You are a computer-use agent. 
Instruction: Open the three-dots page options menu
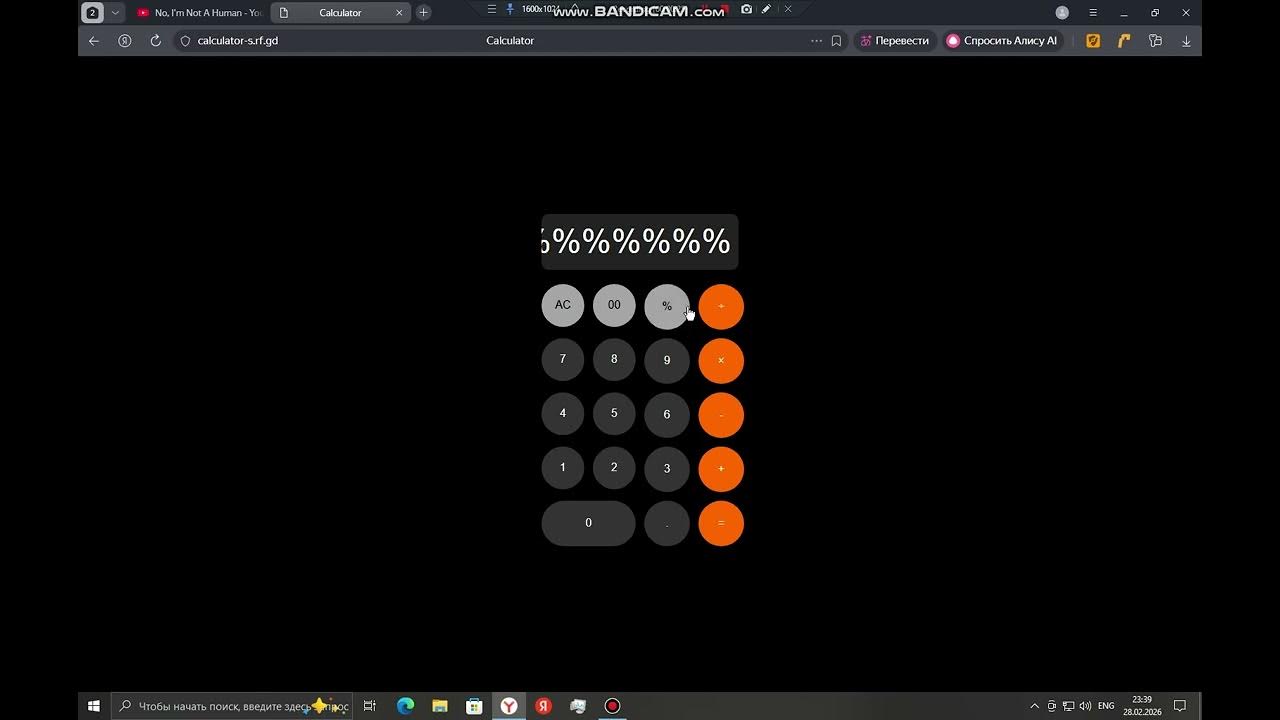pos(816,41)
